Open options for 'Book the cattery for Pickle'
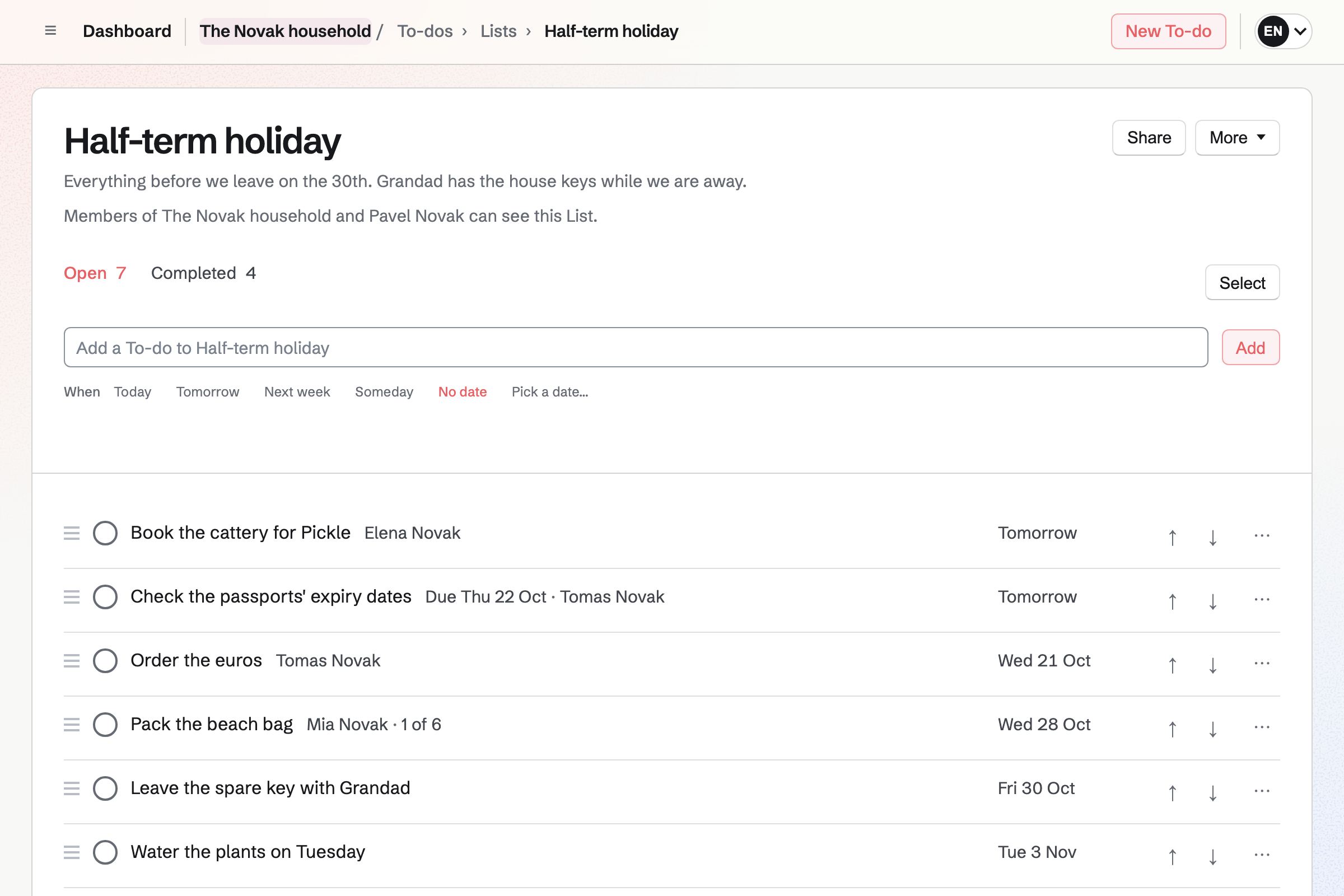1344x896 pixels. (x=1262, y=535)
